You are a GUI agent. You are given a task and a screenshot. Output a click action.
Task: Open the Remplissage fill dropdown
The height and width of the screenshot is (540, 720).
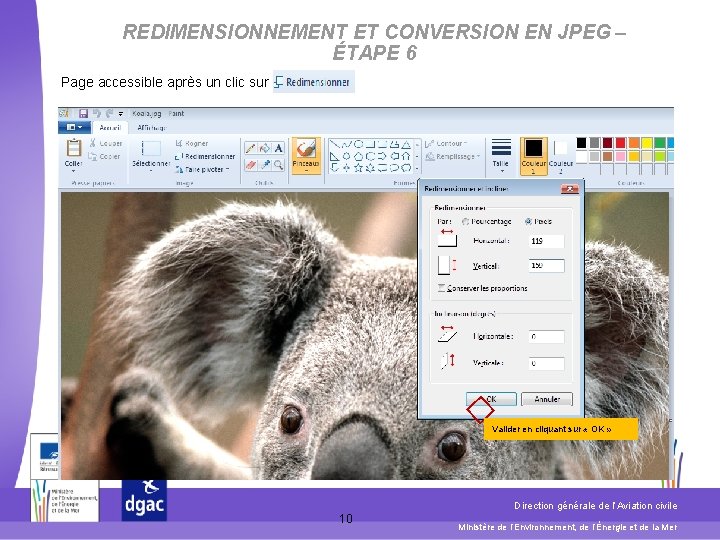click(452, 157)
